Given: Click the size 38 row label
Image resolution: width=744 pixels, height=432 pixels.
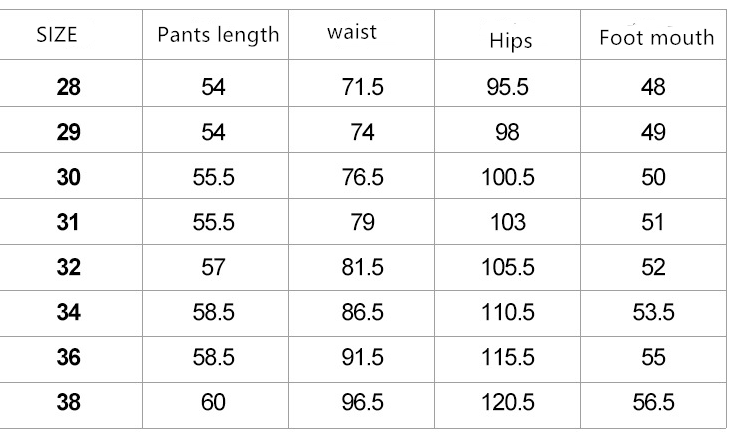Looking at the screenshot, I should pyautogui.click(x=69, y=403).
